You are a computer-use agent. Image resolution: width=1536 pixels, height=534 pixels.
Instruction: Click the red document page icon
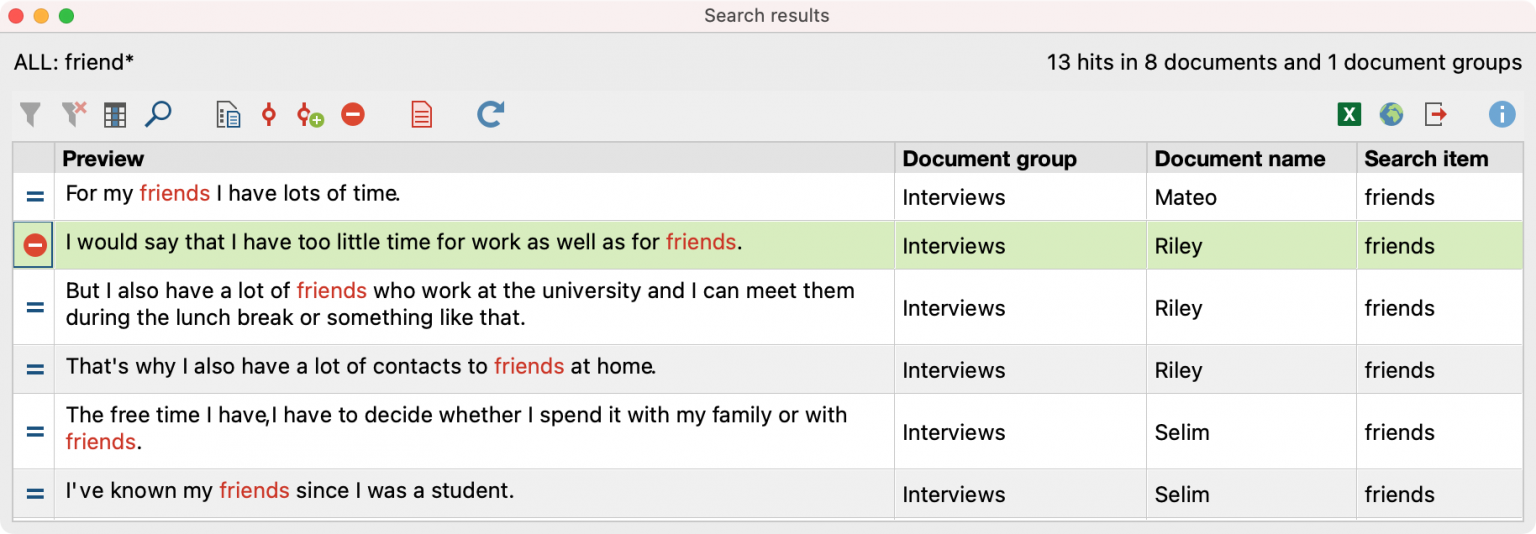(x=422, y=115)
